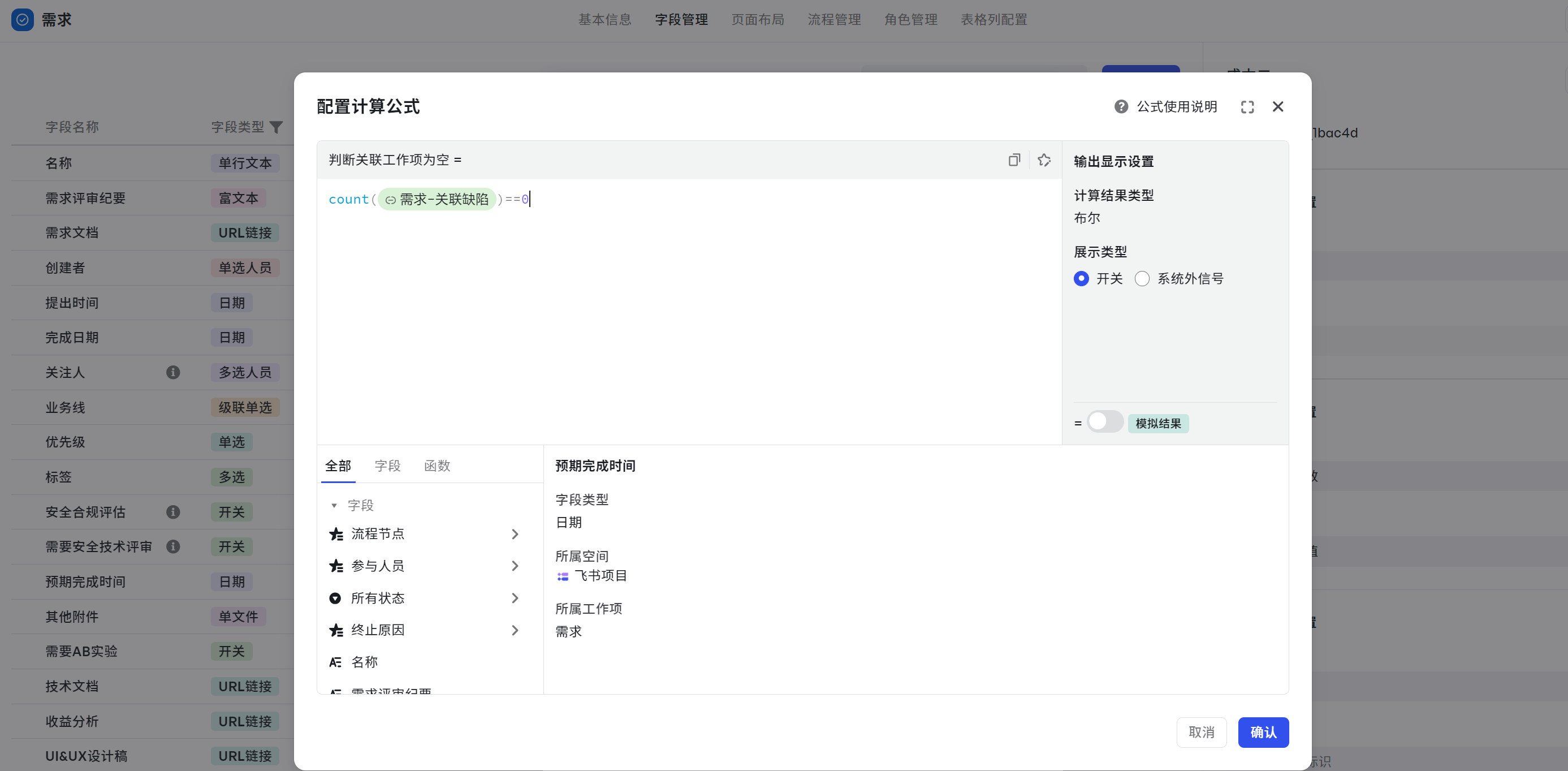Expand the formula dialog to fullscreen
The image size is (1568, 771).
click(1247, 107)
